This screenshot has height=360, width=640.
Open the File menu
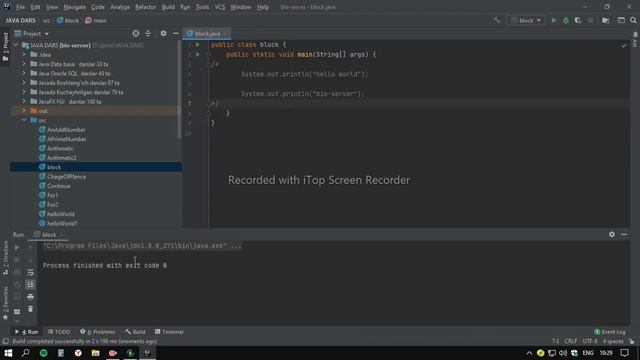pyautogui.click(x=20, y=7)
